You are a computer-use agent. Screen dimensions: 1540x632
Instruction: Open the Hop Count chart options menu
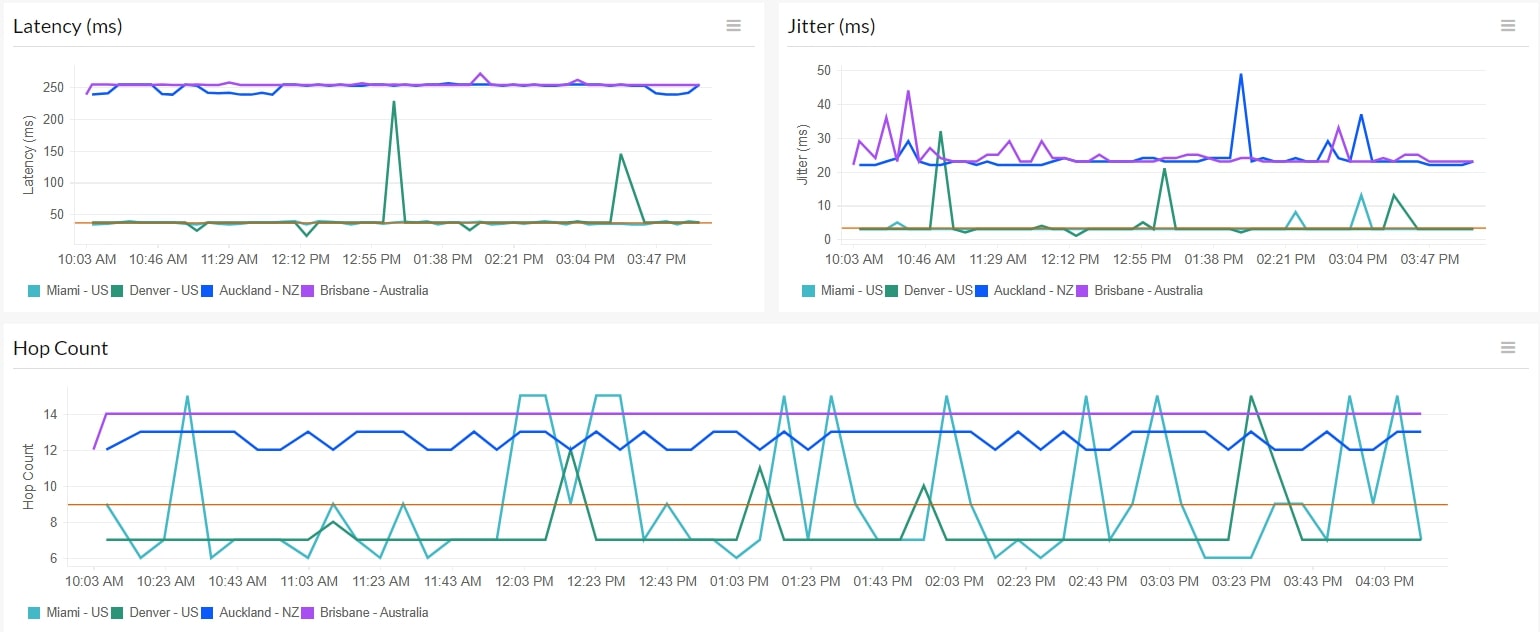1508,347
